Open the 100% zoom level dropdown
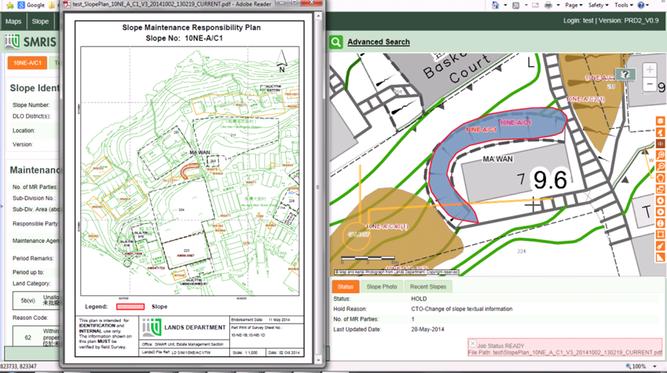 point(655,366)
